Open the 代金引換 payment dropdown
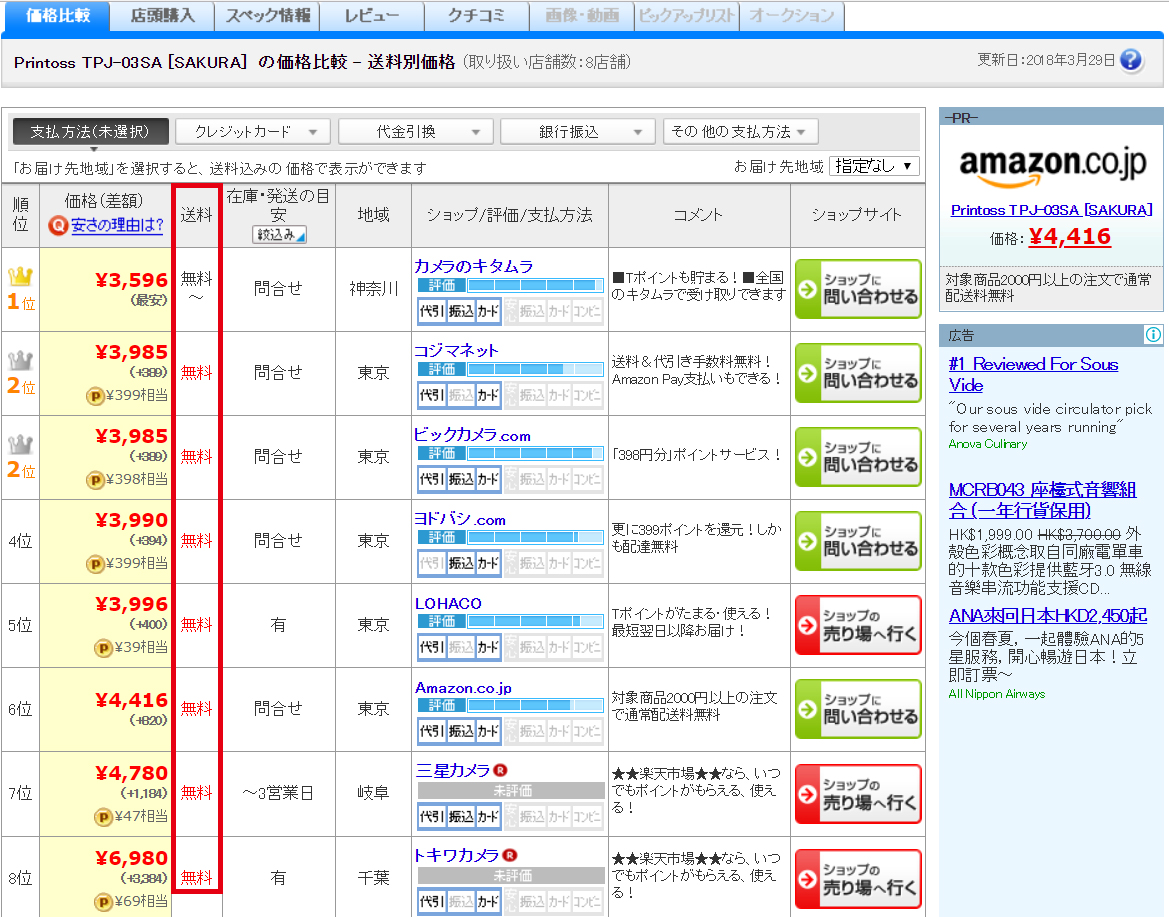1169x917 pixels. point(416,132)
